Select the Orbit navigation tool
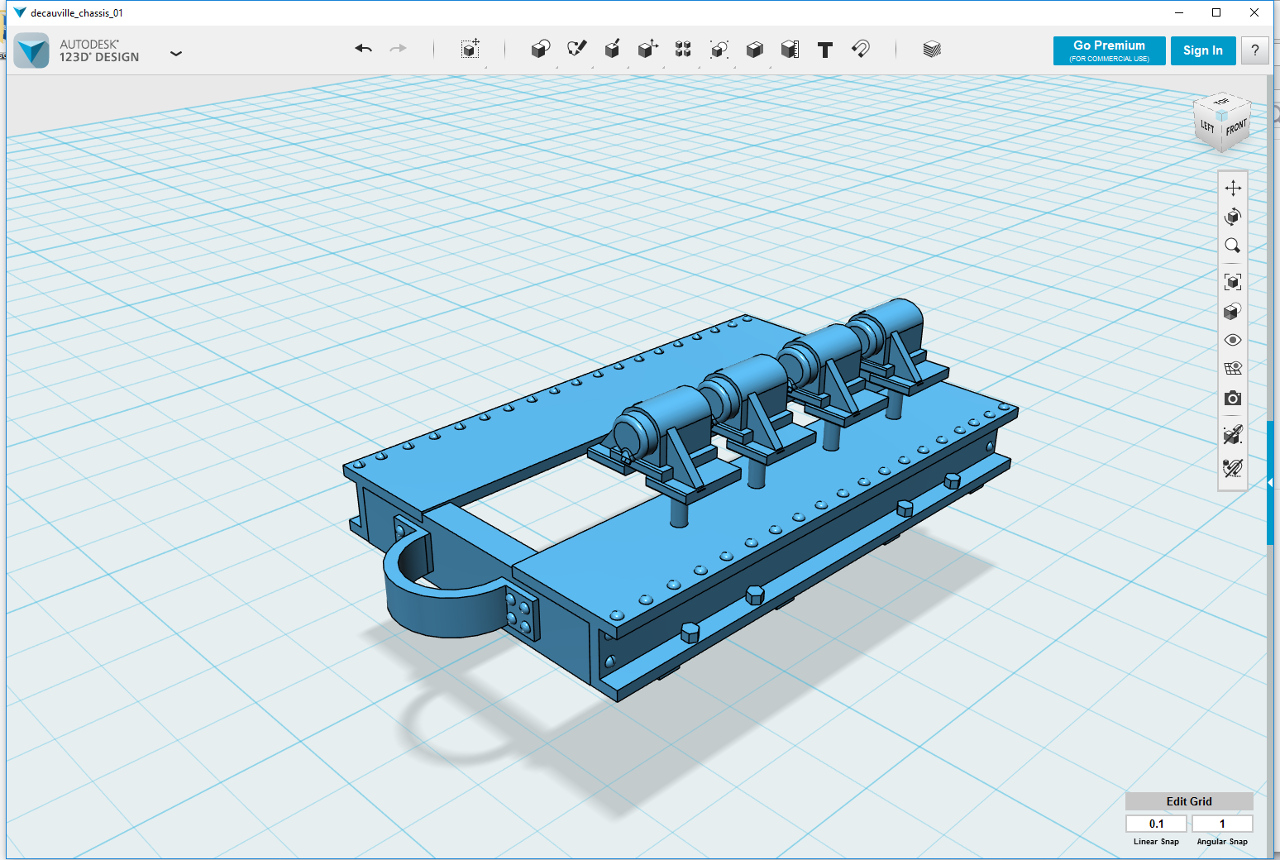 [1233, 217]
